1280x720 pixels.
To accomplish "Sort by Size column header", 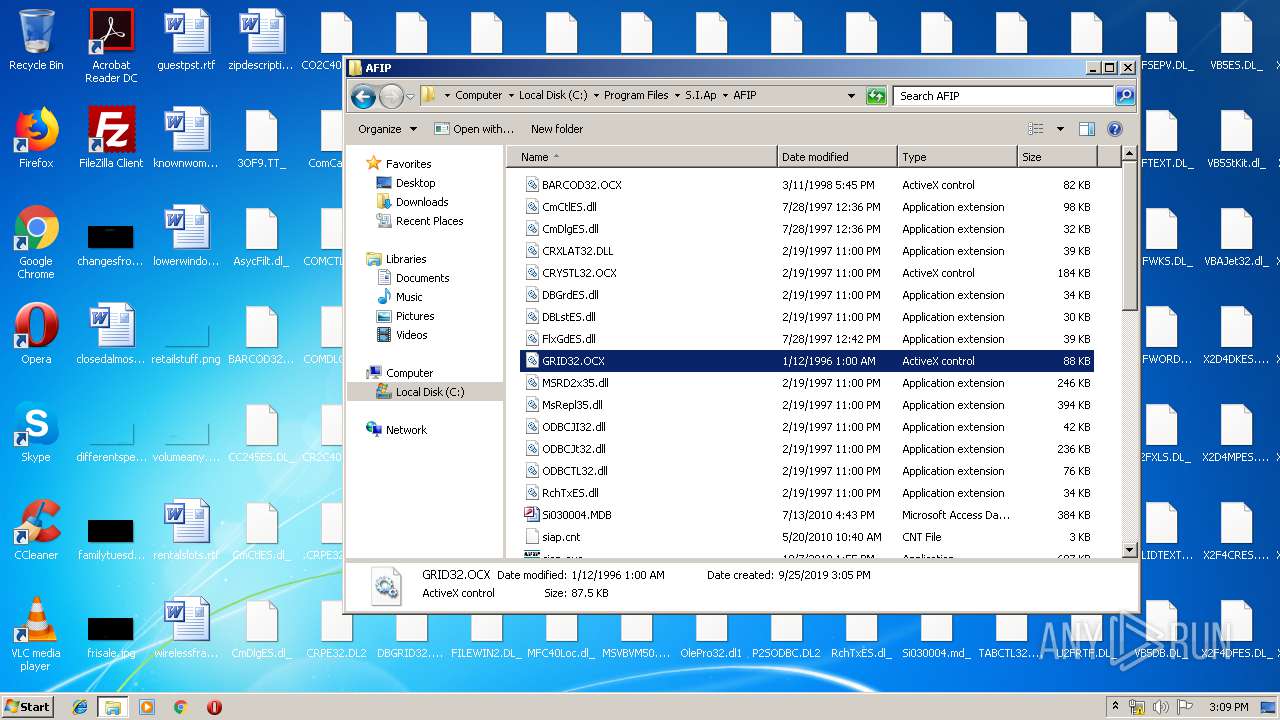I will [x=1057, y=157].
